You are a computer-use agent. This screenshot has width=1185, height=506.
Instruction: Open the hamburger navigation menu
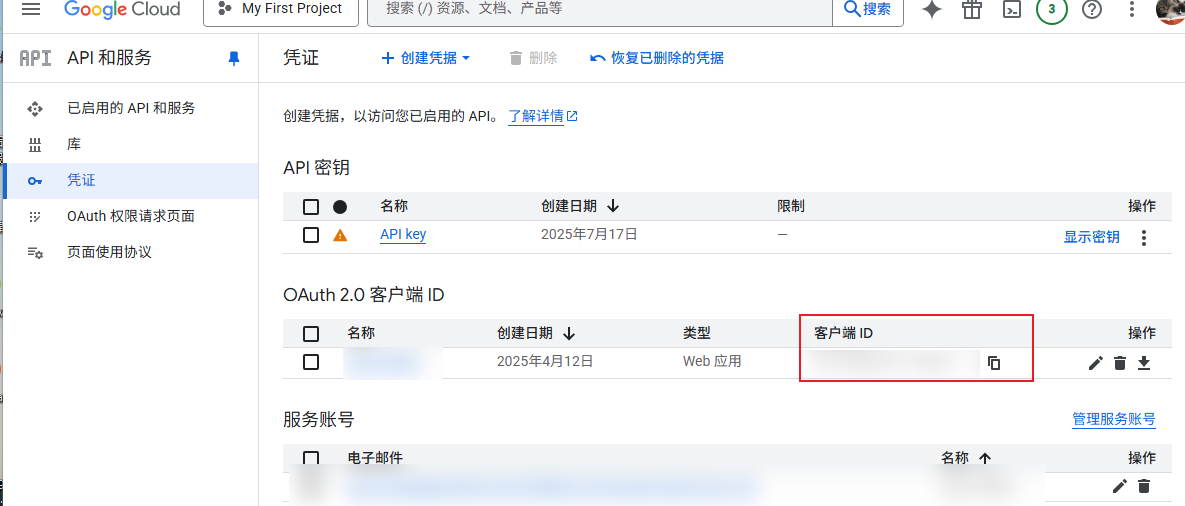pos(31,9)
